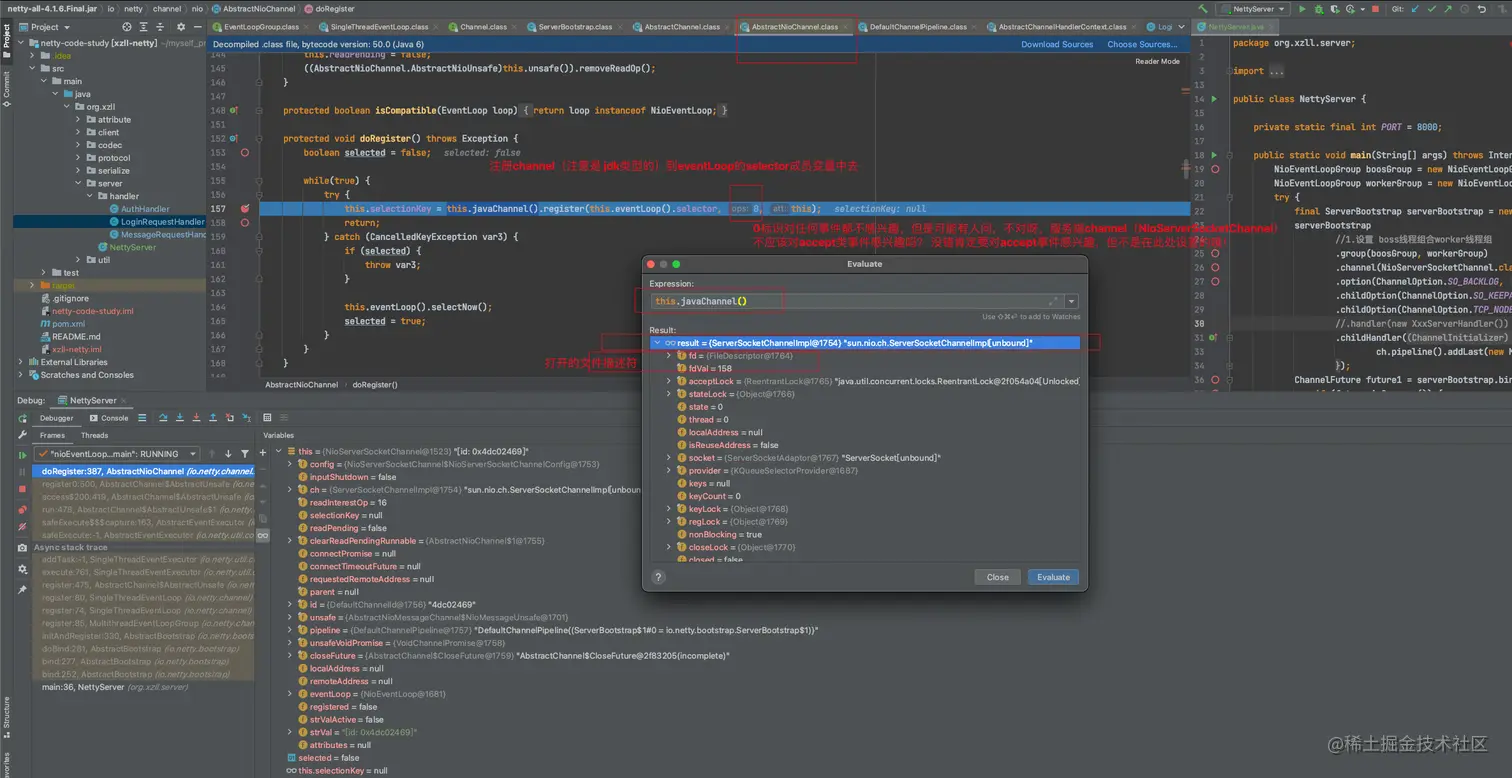This screenshot has width=1512, height=778.
Task: Open the Project view selector dropdown
Action: (x=45, y=27)
